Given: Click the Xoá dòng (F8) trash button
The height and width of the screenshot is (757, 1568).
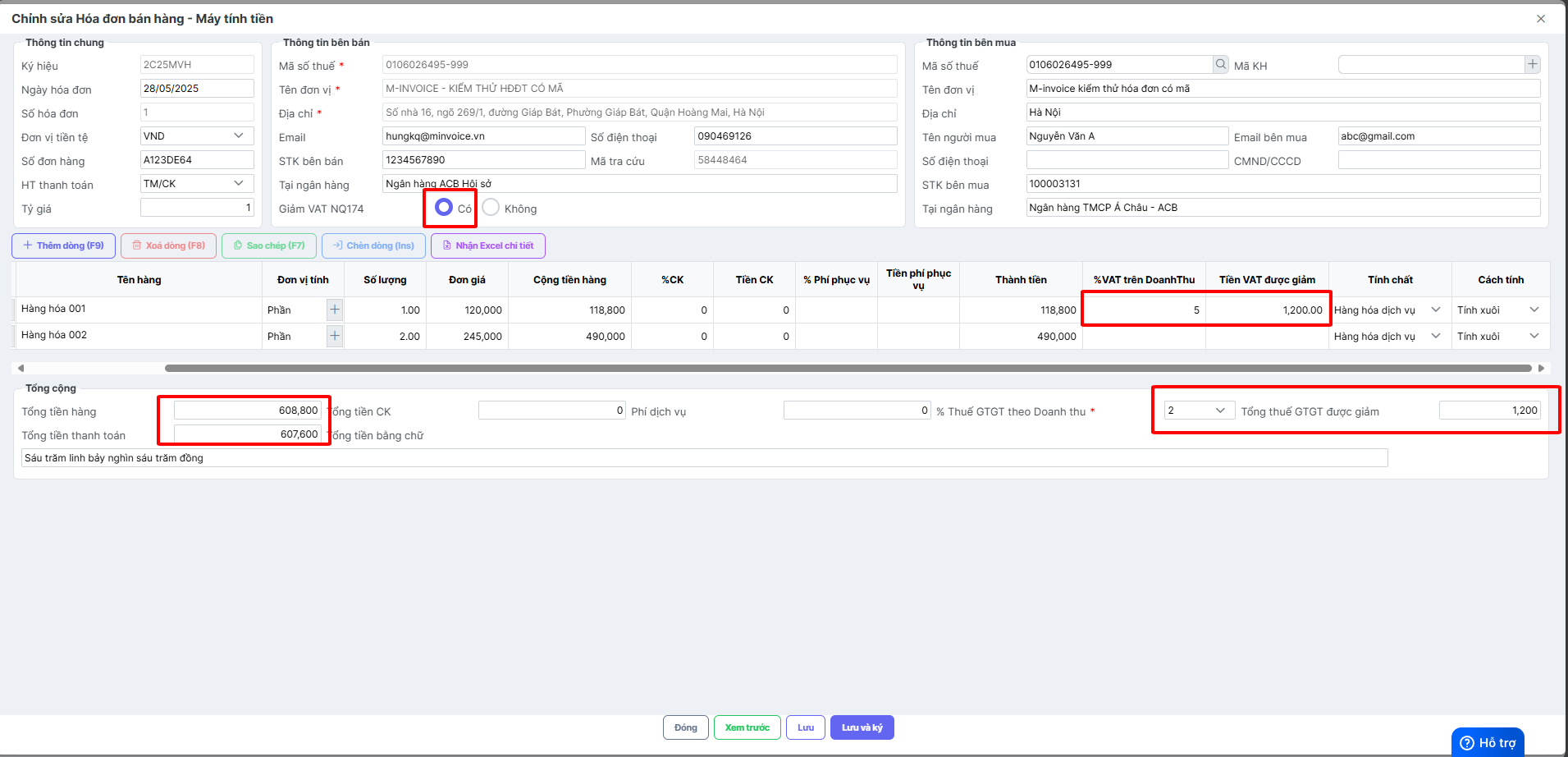Looking at the screenshot, I should [169, 245].
